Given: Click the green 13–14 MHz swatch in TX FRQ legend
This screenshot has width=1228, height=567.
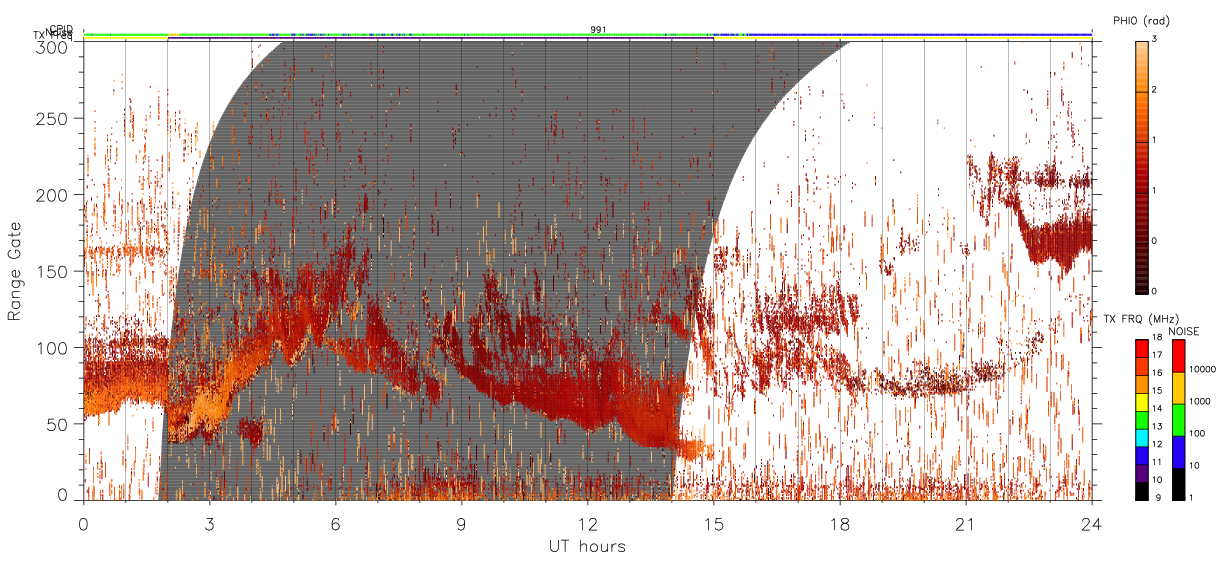Looking at the screenshot, I should pos(1142,420).
